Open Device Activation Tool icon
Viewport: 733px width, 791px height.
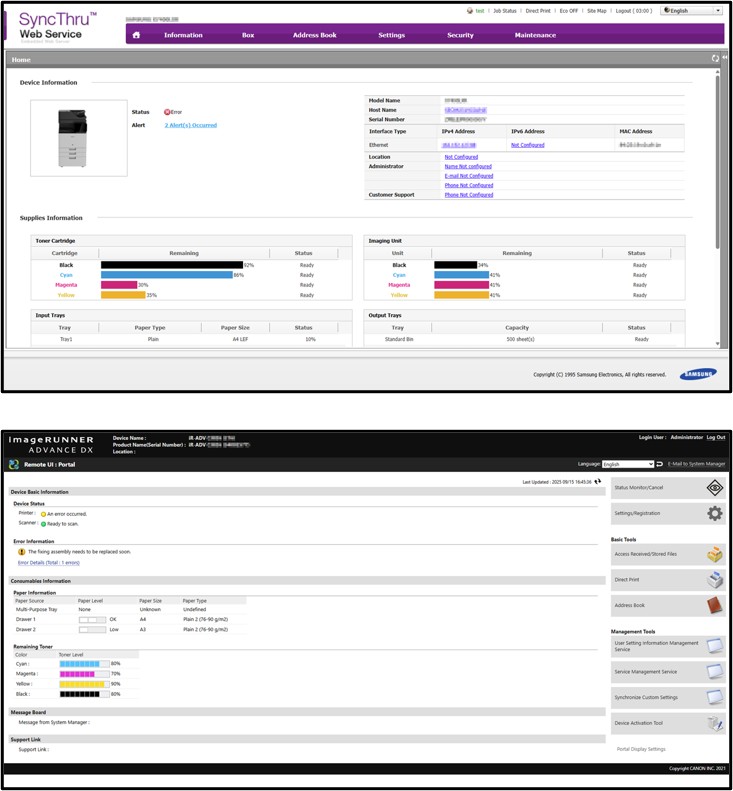[715, 723]
